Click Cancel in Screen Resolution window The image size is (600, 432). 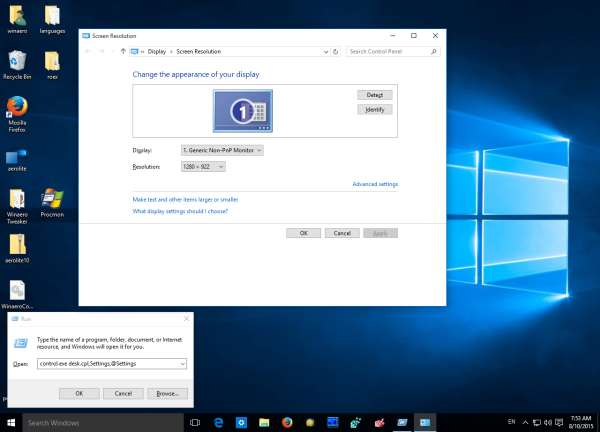click(x=342, y=233)
